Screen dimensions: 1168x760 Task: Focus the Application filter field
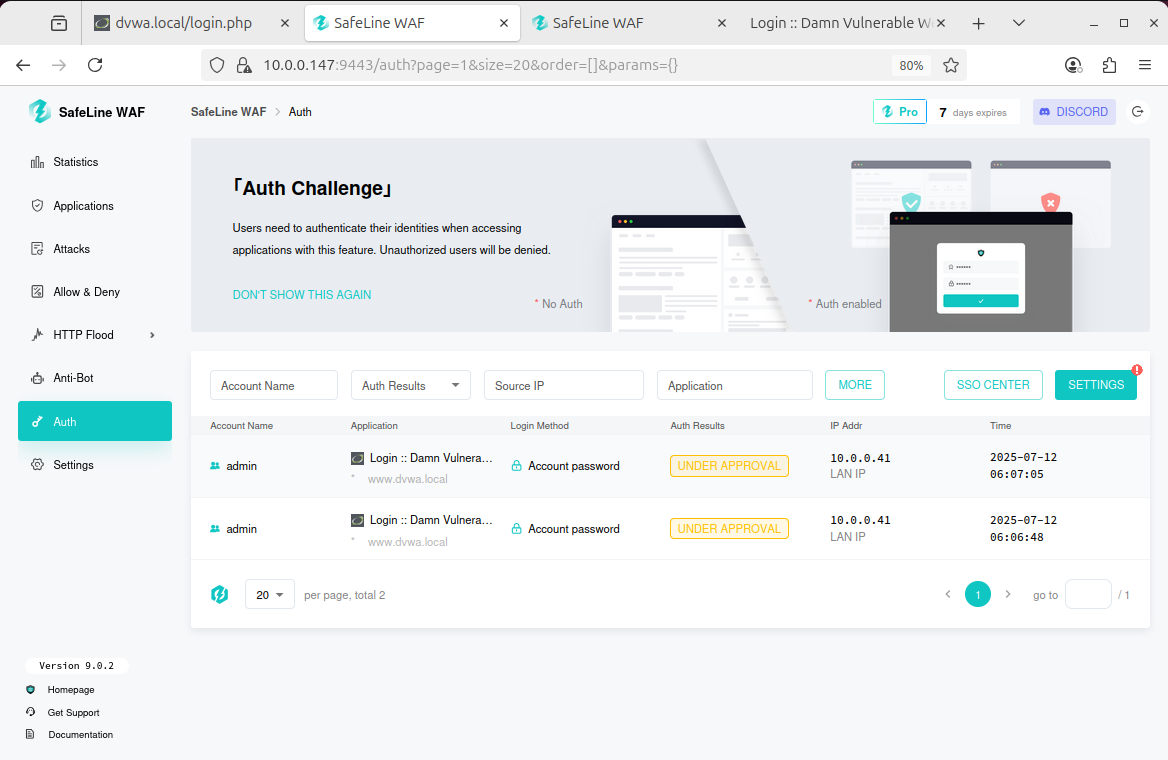(x=734, y=385)
